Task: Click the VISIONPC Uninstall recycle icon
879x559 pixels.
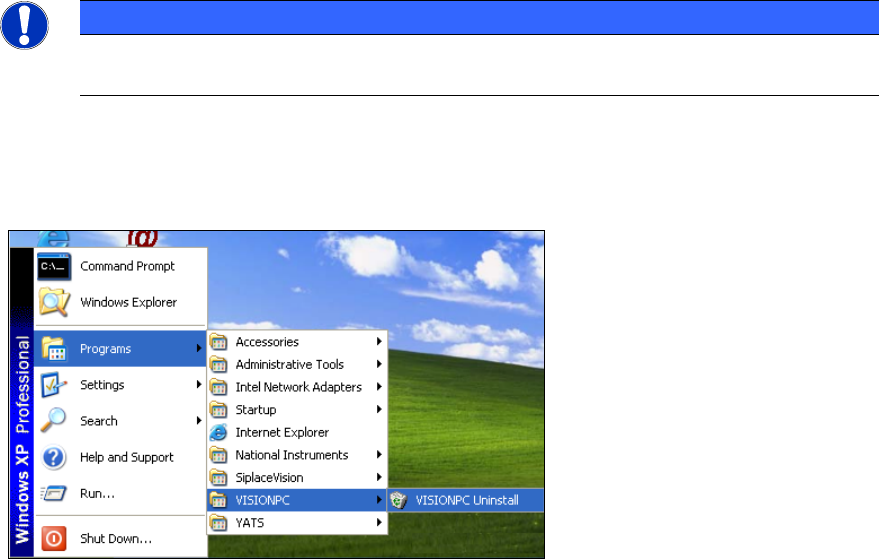Action: click(399, 500)
